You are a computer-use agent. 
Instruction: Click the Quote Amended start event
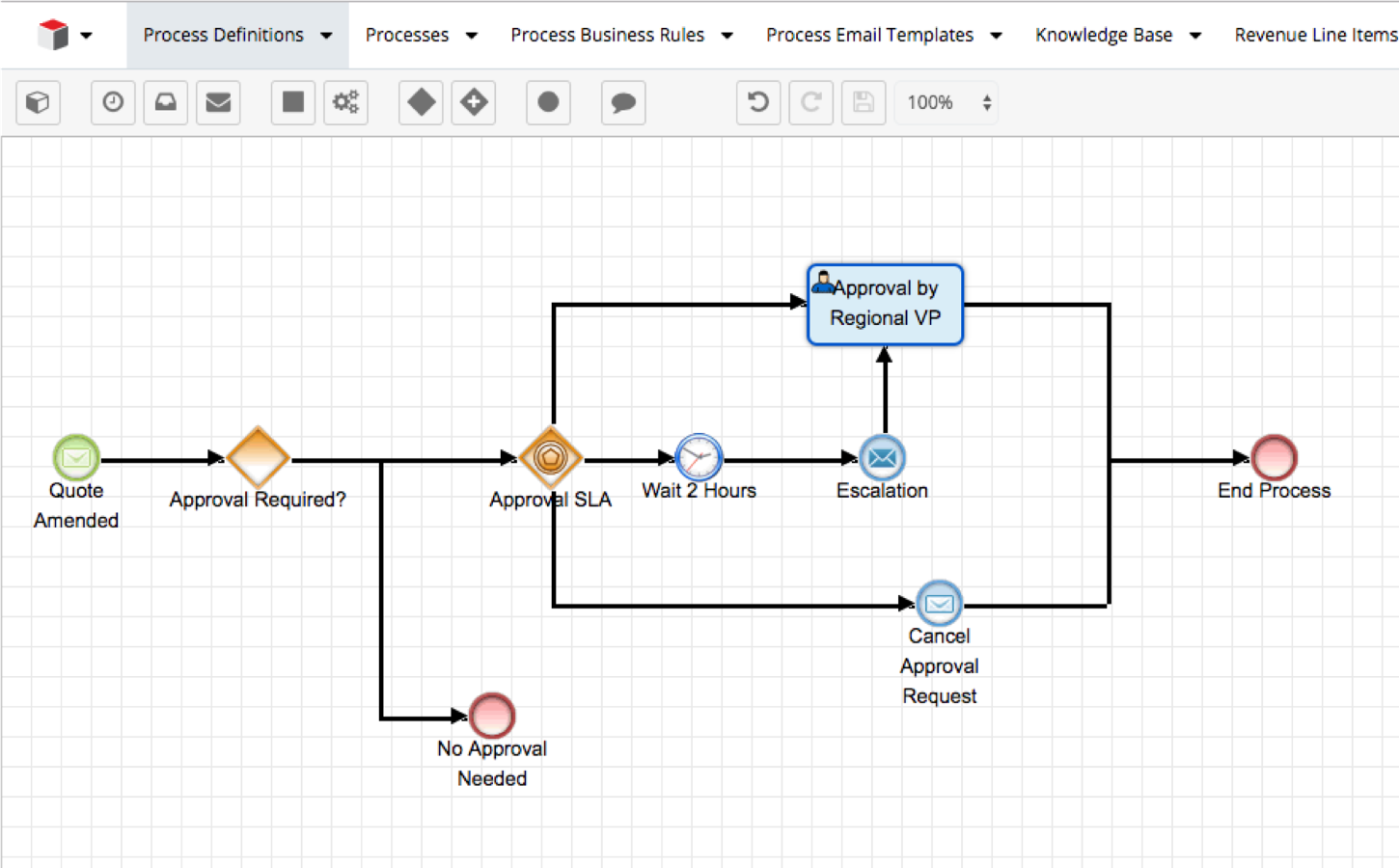pos(76,458)
